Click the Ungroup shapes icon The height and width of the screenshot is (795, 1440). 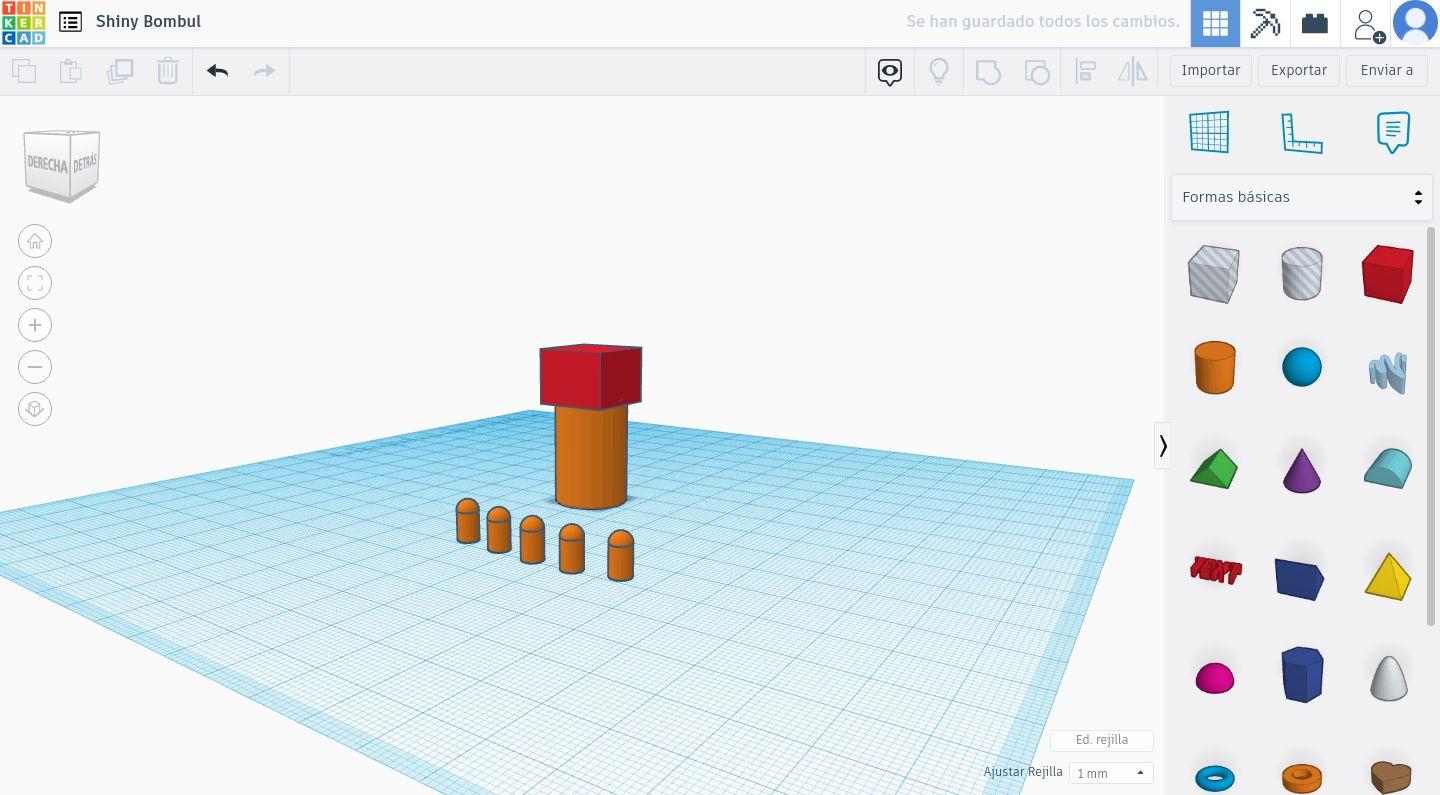pos(1037,71)
